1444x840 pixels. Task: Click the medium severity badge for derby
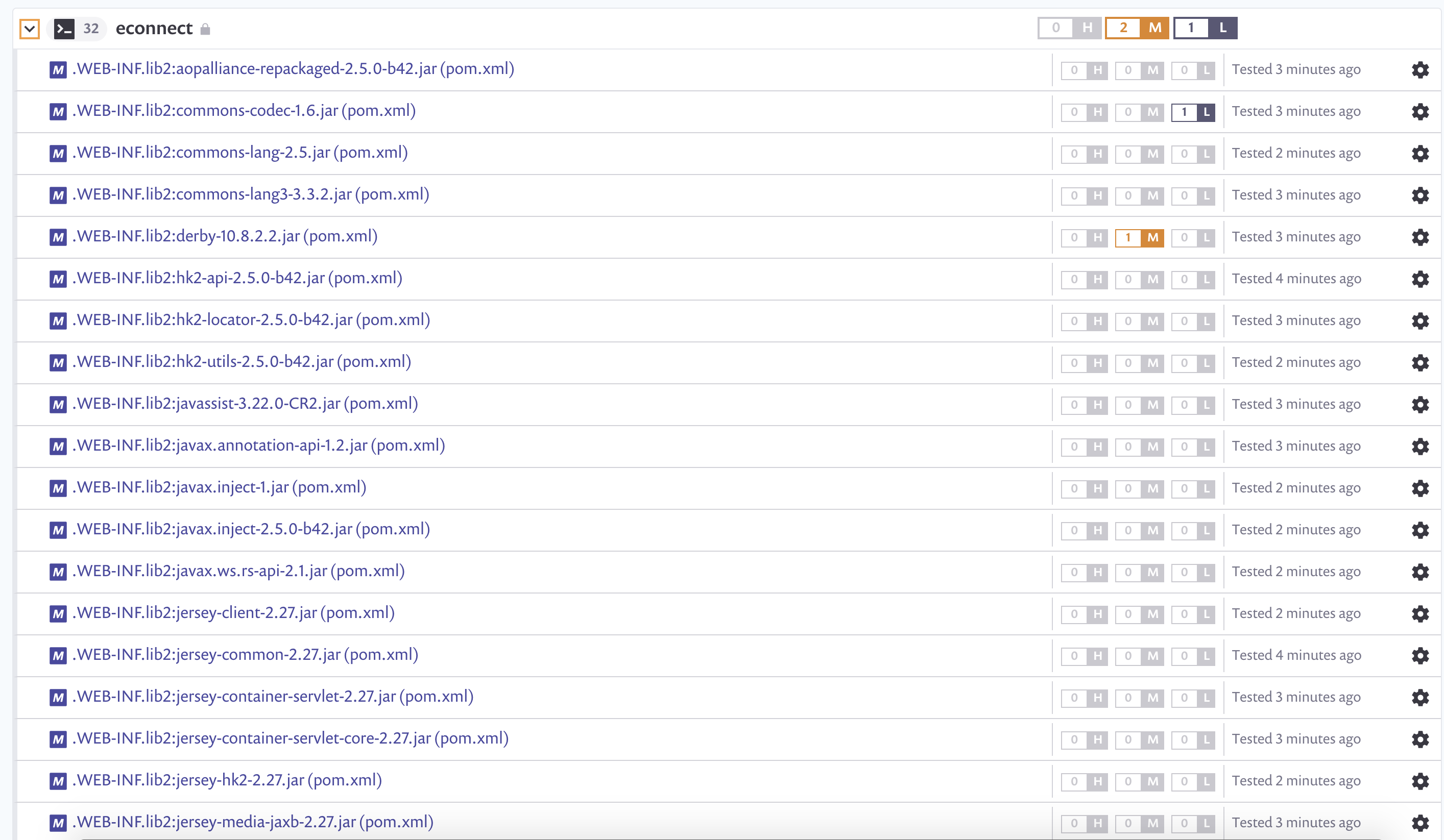[x=1139, y=237]
